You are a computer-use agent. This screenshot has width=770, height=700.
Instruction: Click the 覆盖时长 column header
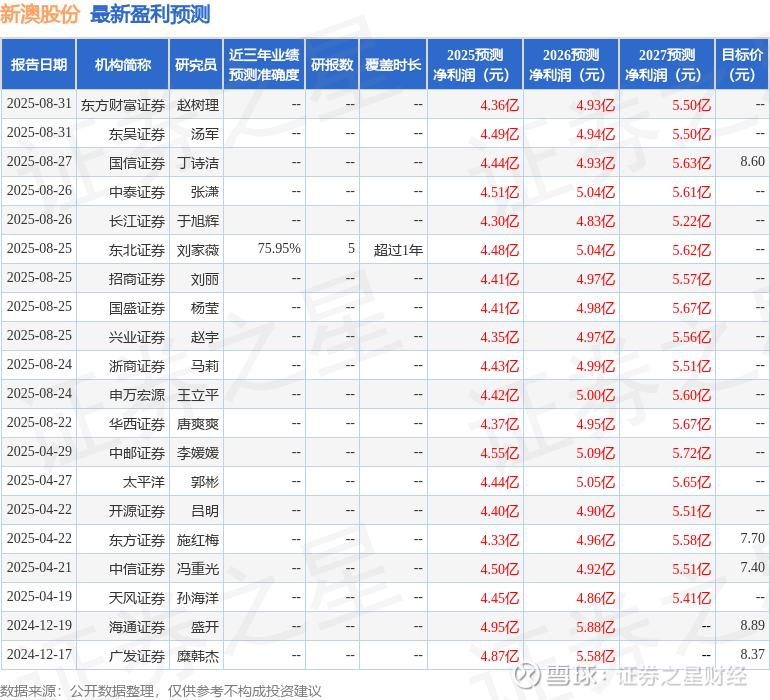393,64
